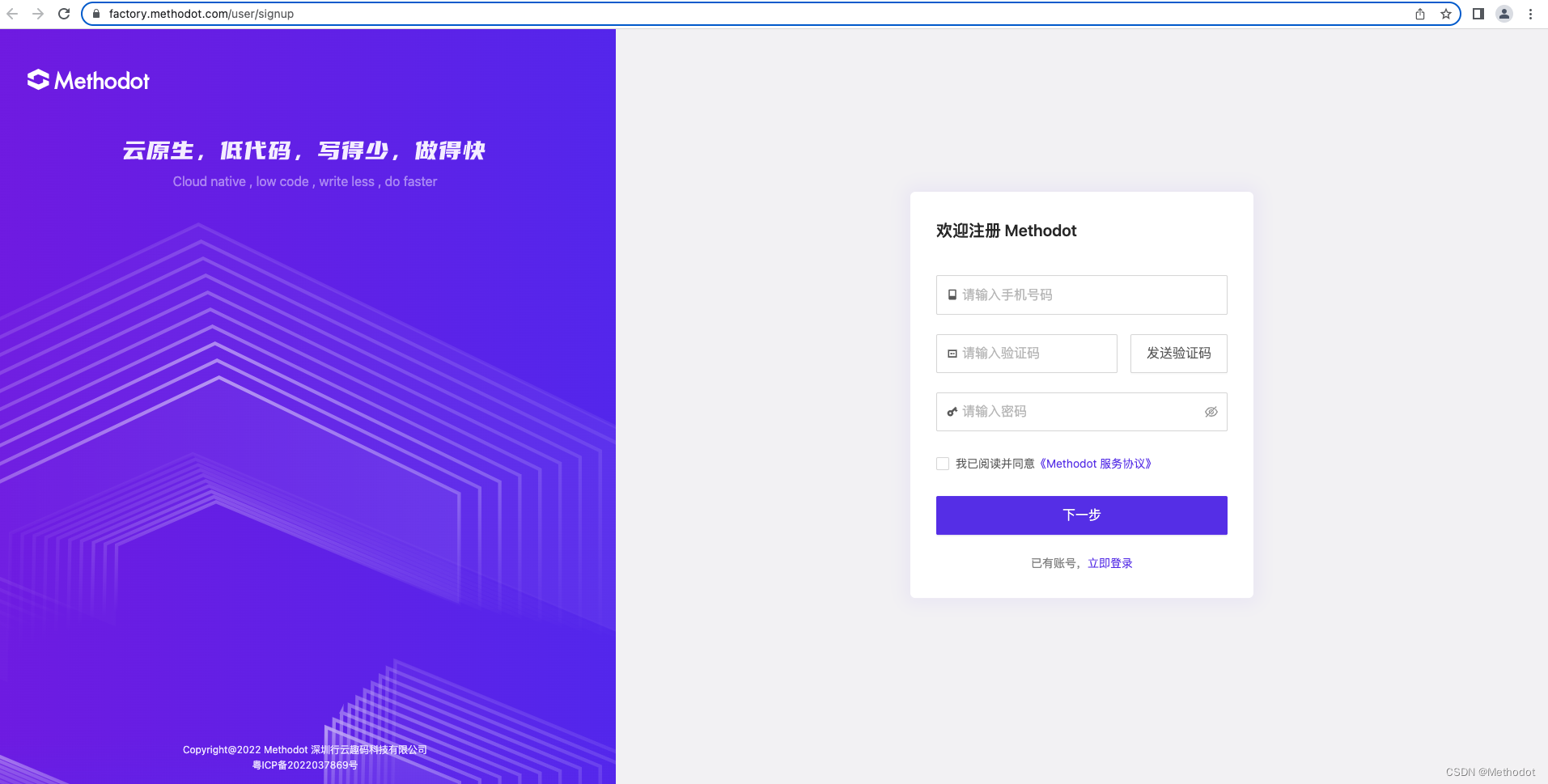Open the browser three-dot menu
Screen dimensions: 1548x784
coord(1530,14)
